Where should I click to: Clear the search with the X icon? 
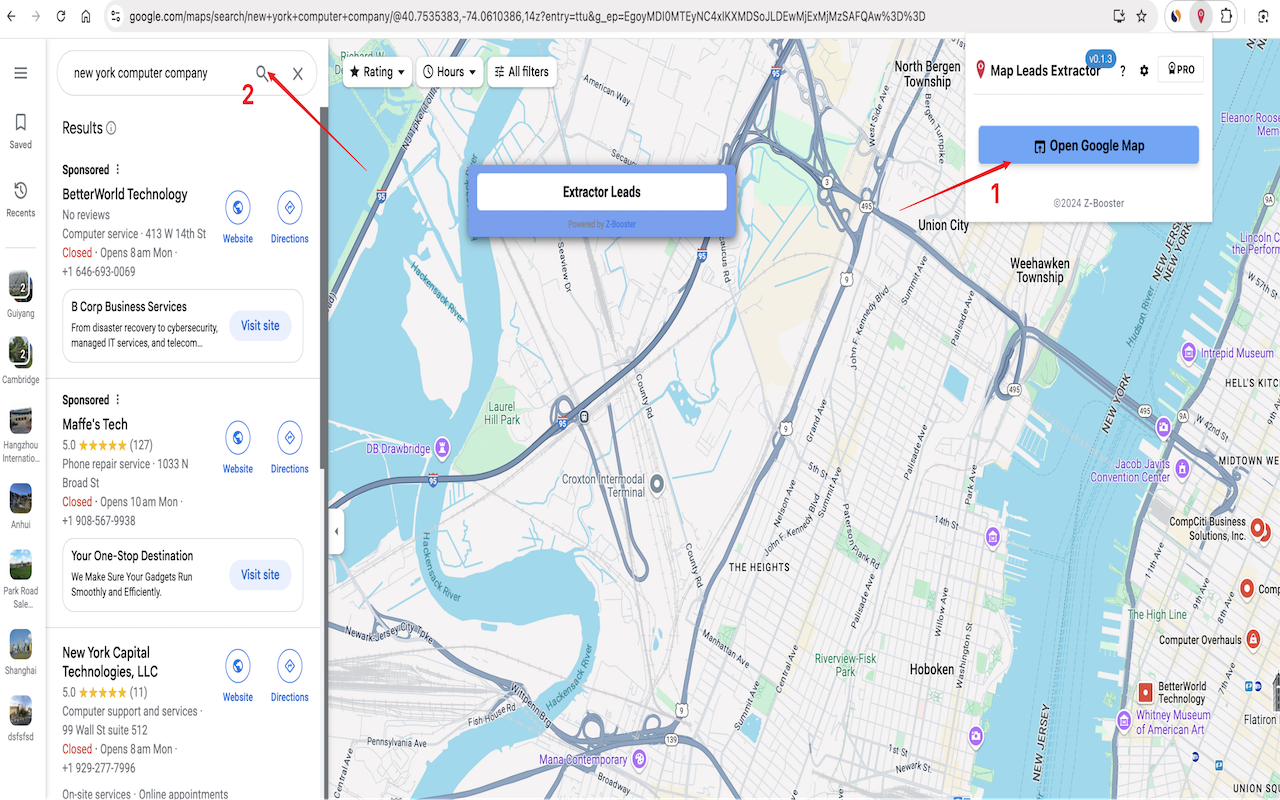(298, 74)
